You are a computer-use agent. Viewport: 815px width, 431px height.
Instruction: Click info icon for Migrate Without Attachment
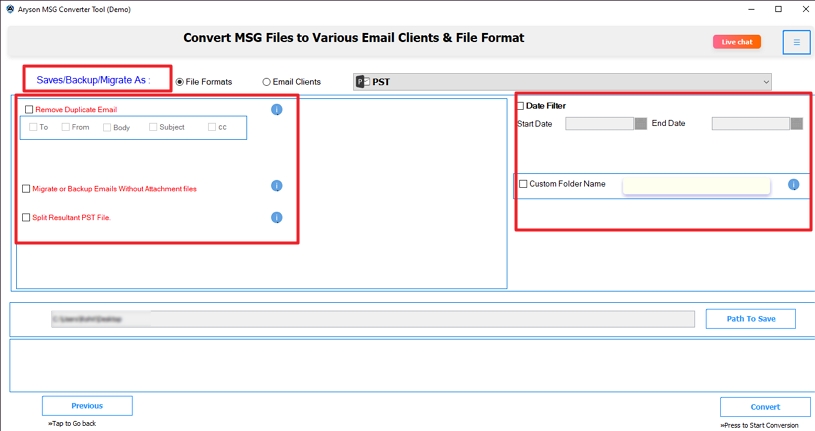click(x=277, y=186)
